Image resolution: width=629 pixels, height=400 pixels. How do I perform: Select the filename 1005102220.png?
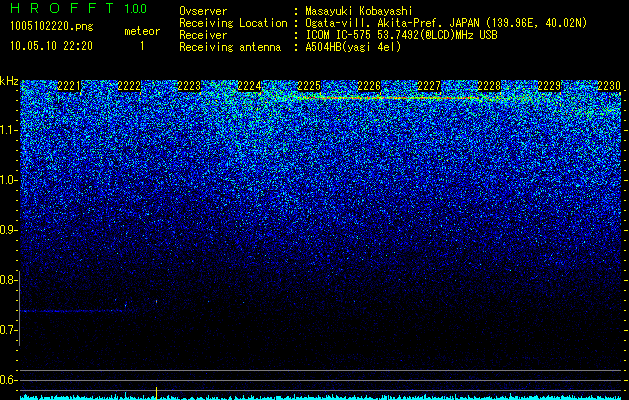coord(52,27)
